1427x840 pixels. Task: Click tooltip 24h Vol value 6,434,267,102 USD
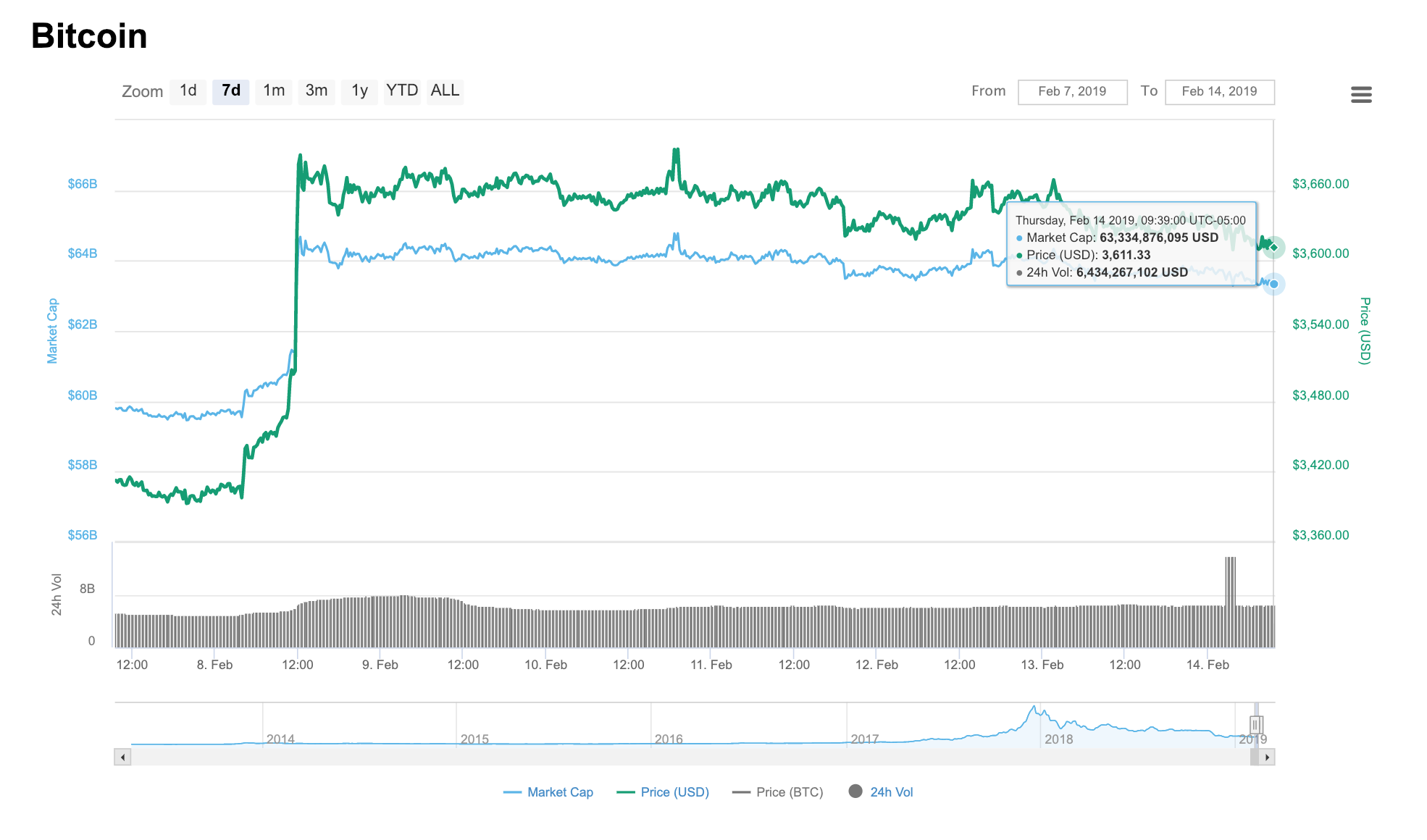point(1132,272)
